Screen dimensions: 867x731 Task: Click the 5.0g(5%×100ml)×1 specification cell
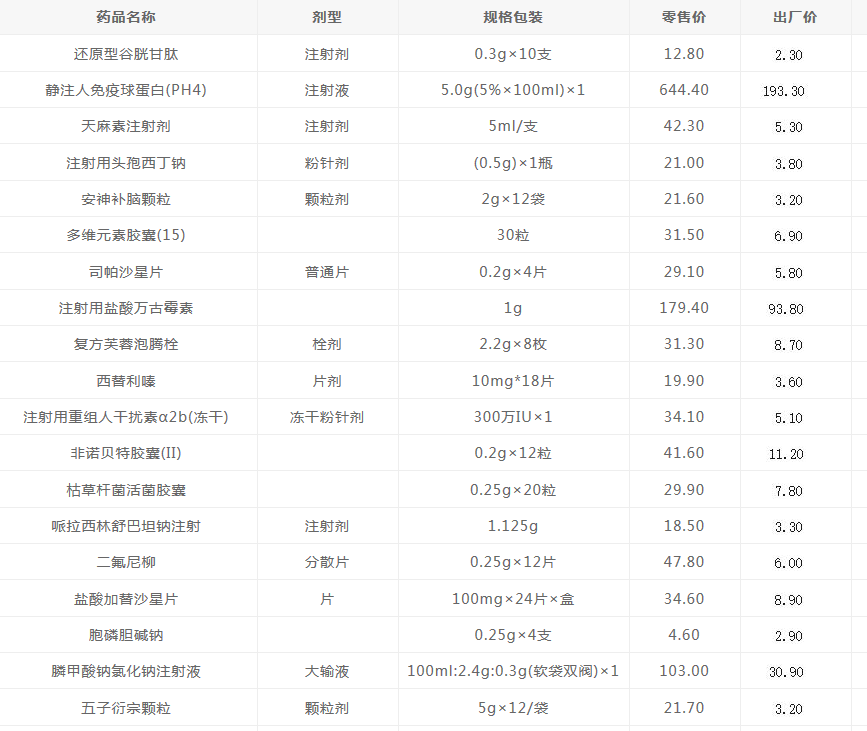pos(513,90)
